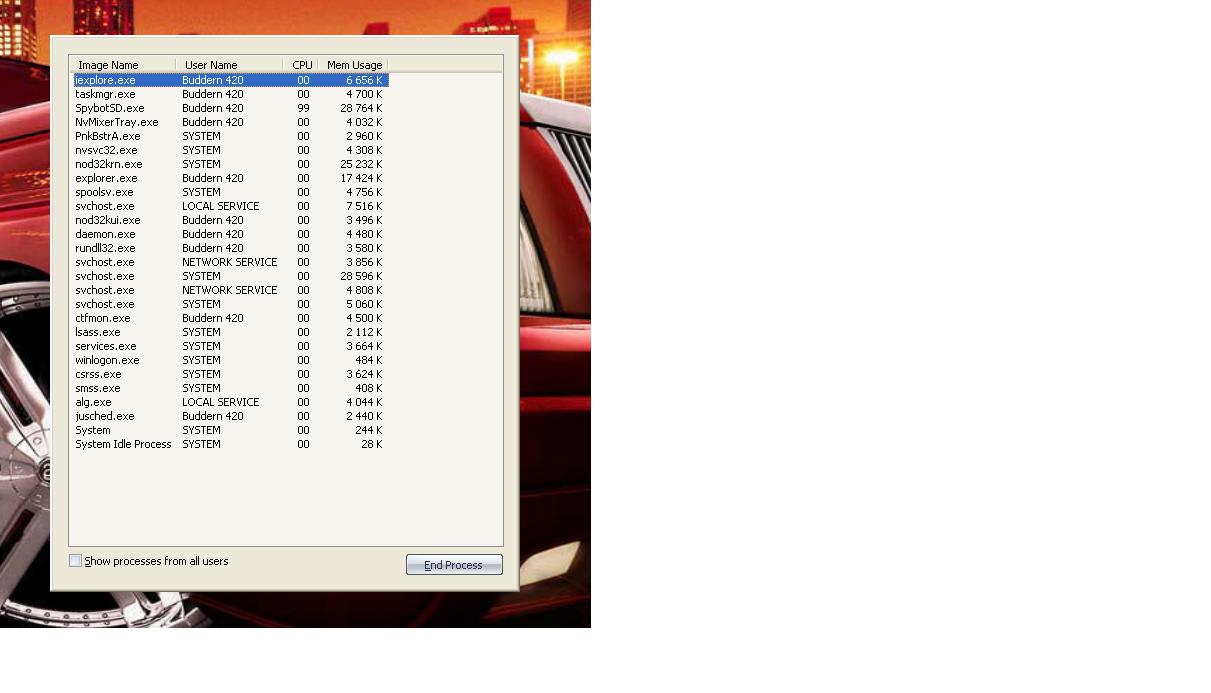Select svchost.exe using 5 060 K
1211x693 pixels.
pyautogui.click(x=230, y=304)
